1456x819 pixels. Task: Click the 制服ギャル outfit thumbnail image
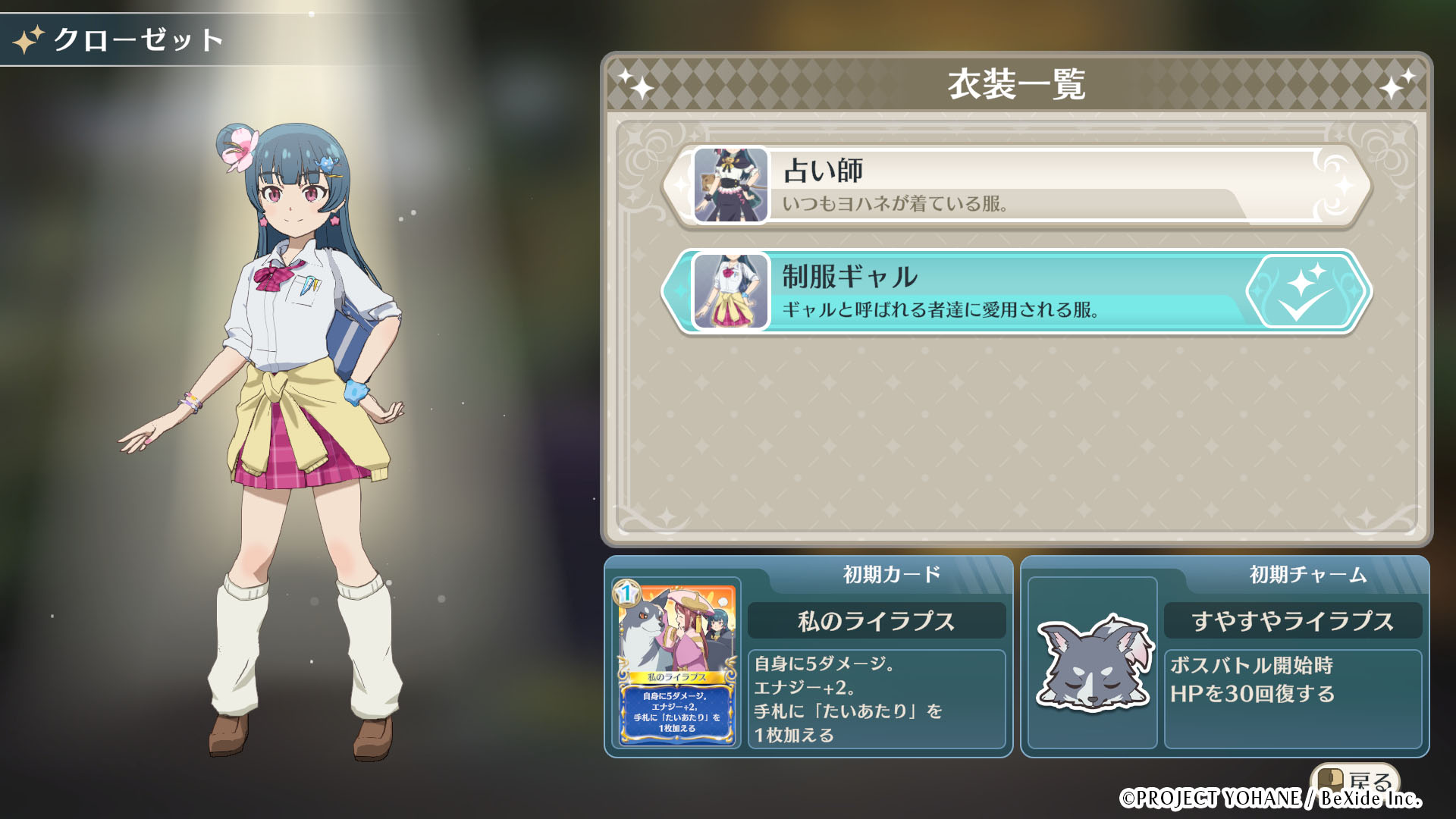(731, 292)
